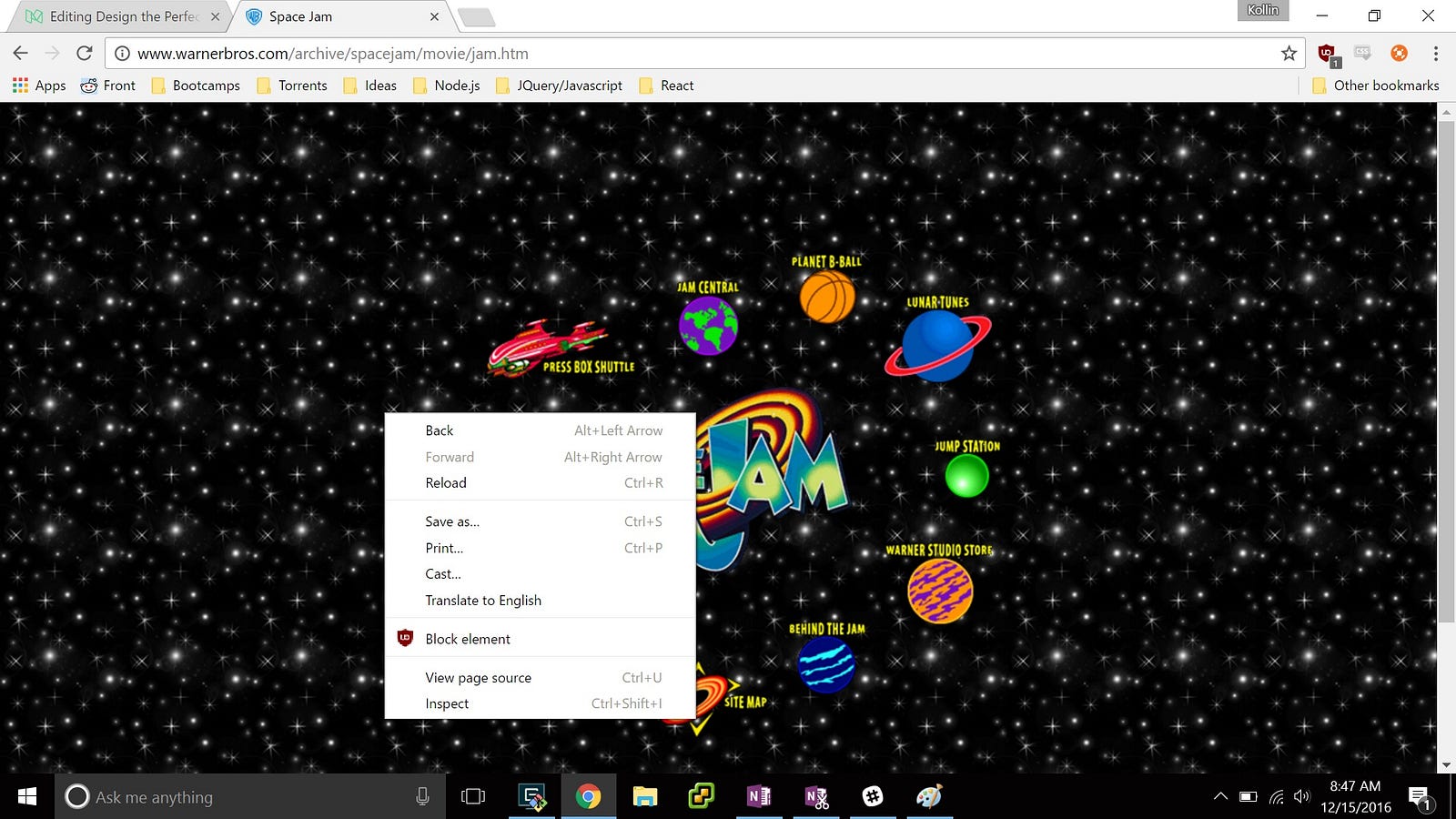Image resolution: width=1456 pixels, height=819 pixels.
Task: Click the Space Jam center logo
Action: [772, 480]
